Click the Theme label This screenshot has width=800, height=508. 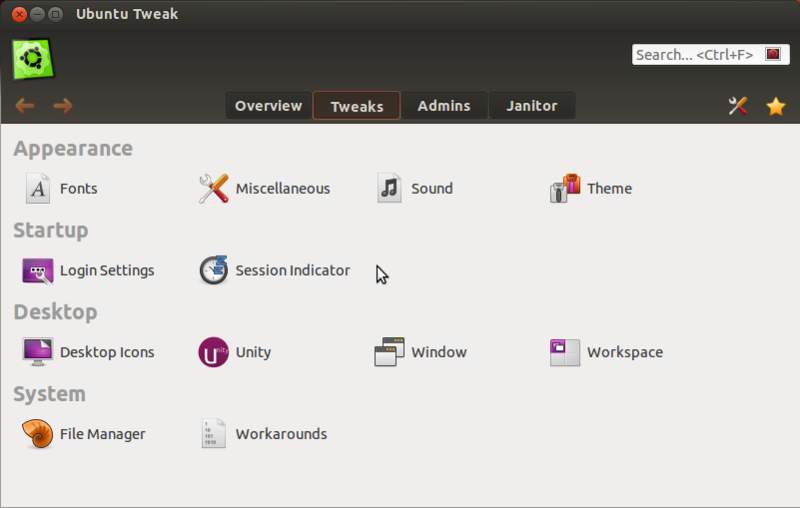pos(610,189)
